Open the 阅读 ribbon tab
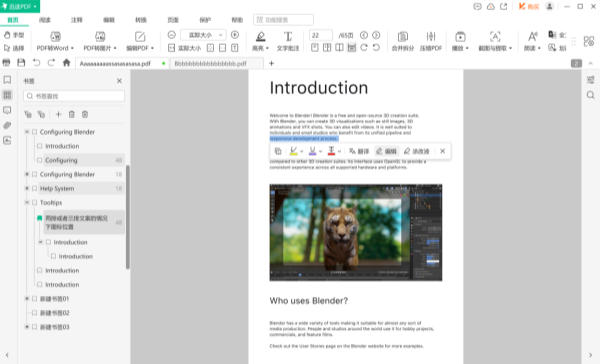600x364 pixels. coord(45,20)
